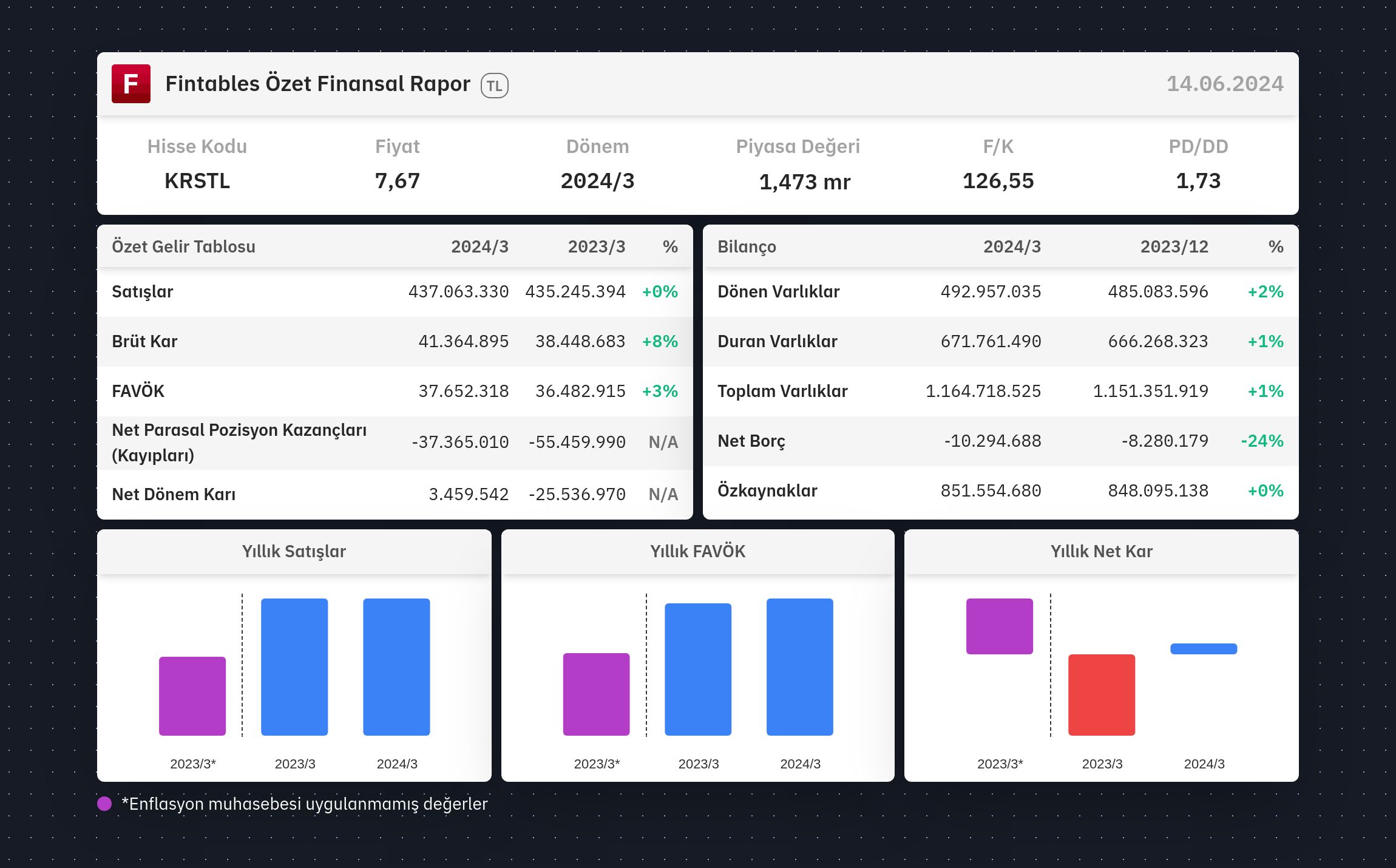This screenshot has height=868, width=1396.
Task: Click Brüt Kar value 41.364.895
Action: click(x=464, y=342)
